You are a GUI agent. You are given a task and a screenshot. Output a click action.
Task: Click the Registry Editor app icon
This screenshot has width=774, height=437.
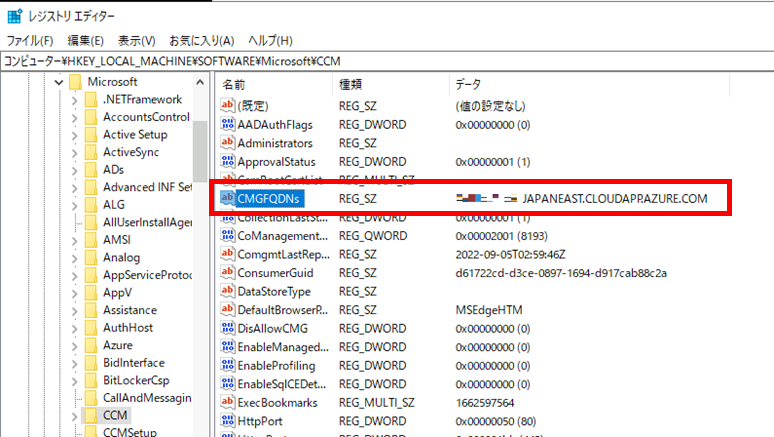pos(14,16)
